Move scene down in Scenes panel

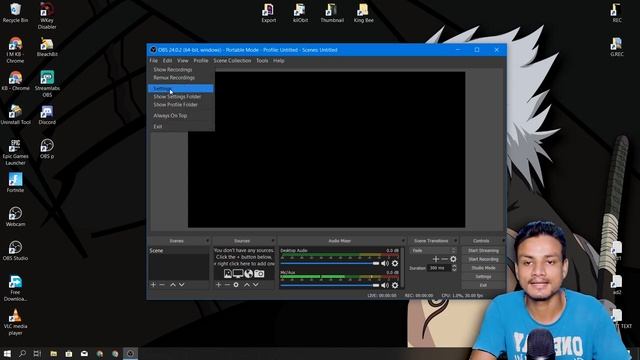coord(182,284)
